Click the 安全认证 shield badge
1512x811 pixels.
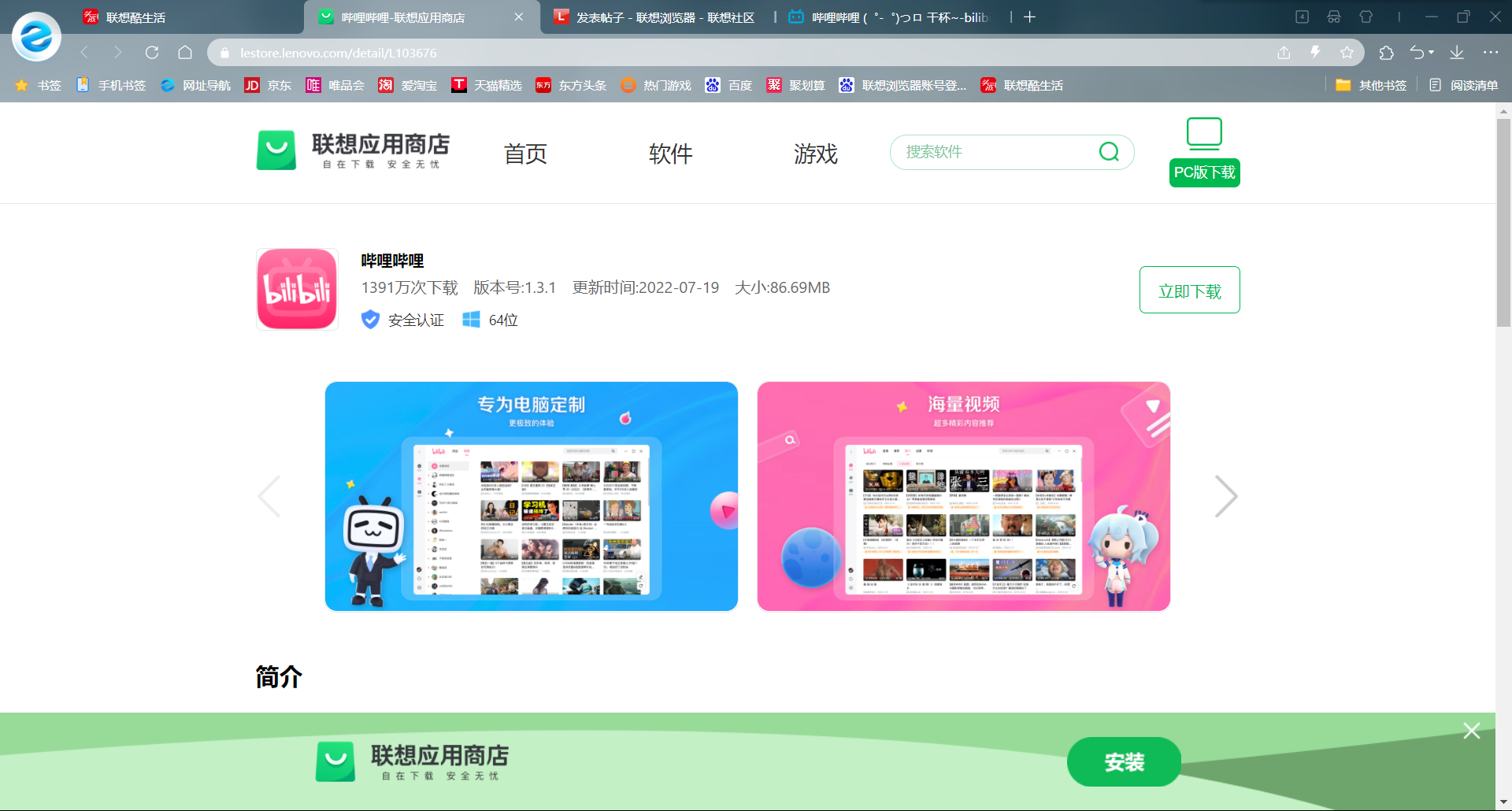click(x=402, y=320)
